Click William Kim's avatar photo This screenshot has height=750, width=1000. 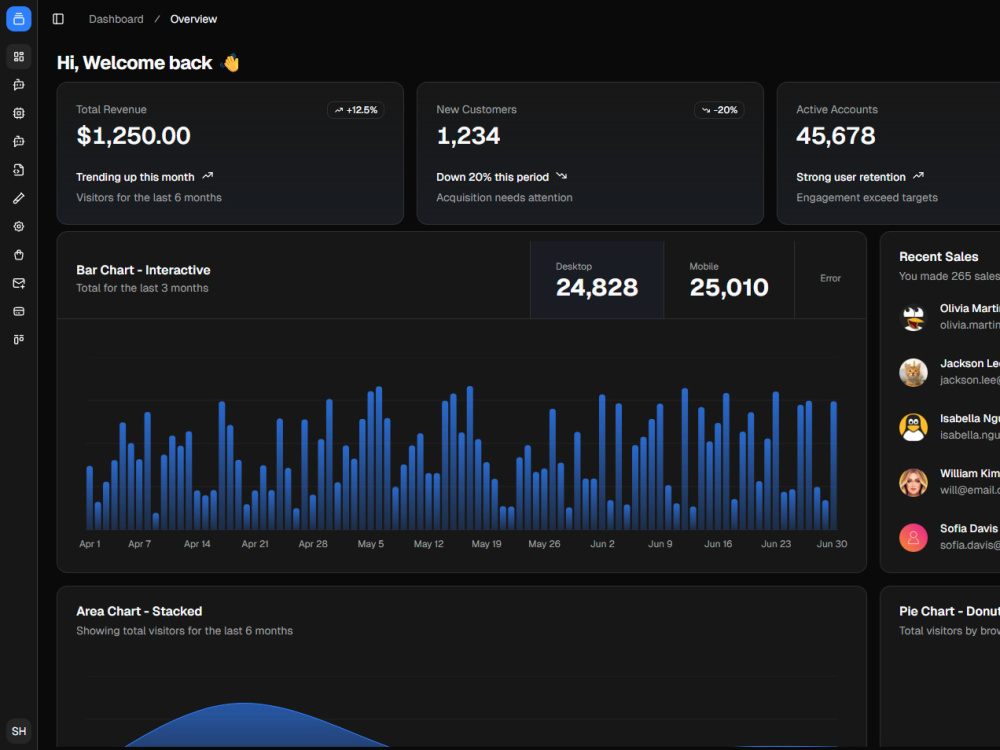click(913, 482)
